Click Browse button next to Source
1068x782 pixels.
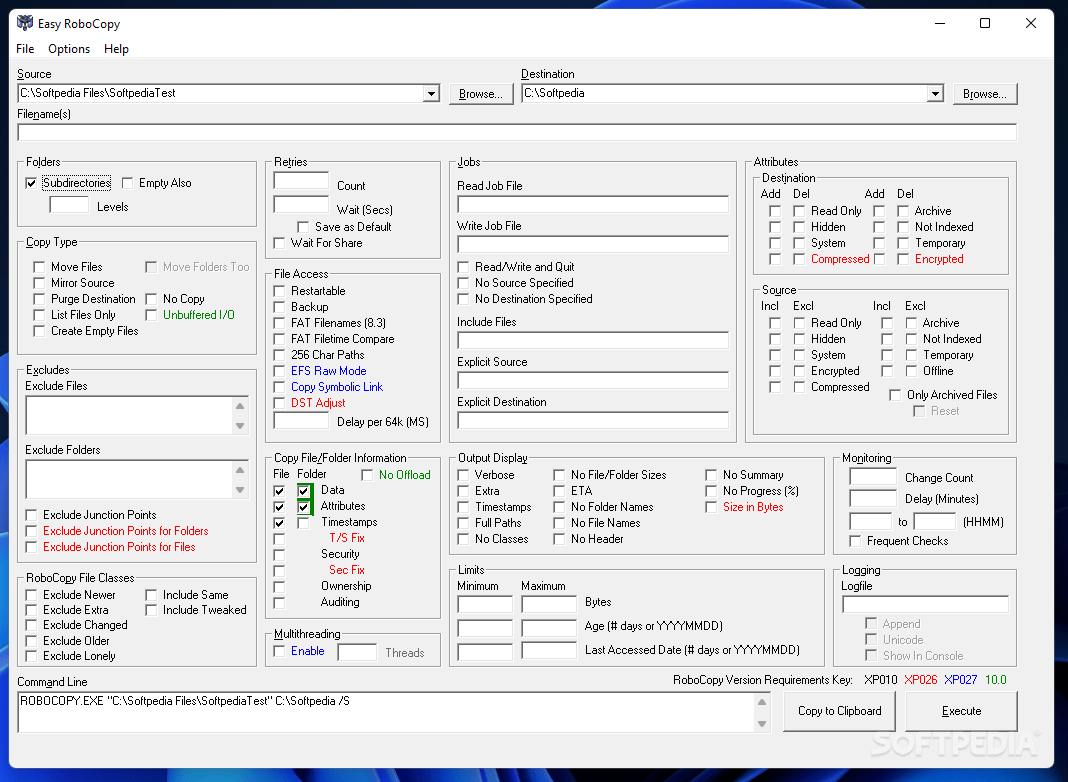click(481, 94)
